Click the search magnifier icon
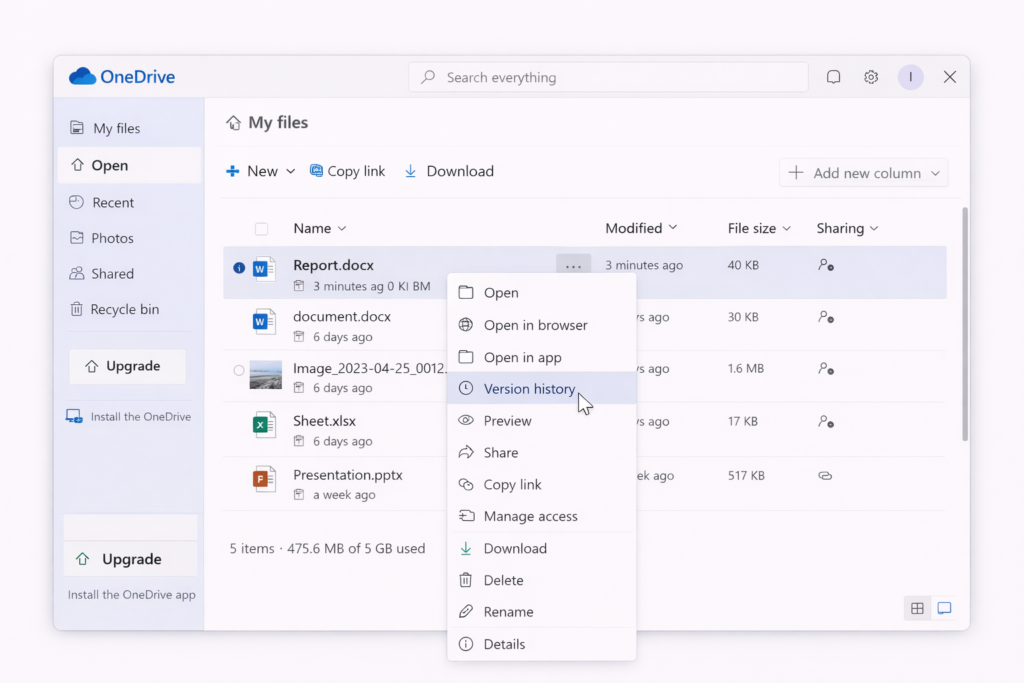This screenshot has height=683, width=1024. tap(428, 77)
